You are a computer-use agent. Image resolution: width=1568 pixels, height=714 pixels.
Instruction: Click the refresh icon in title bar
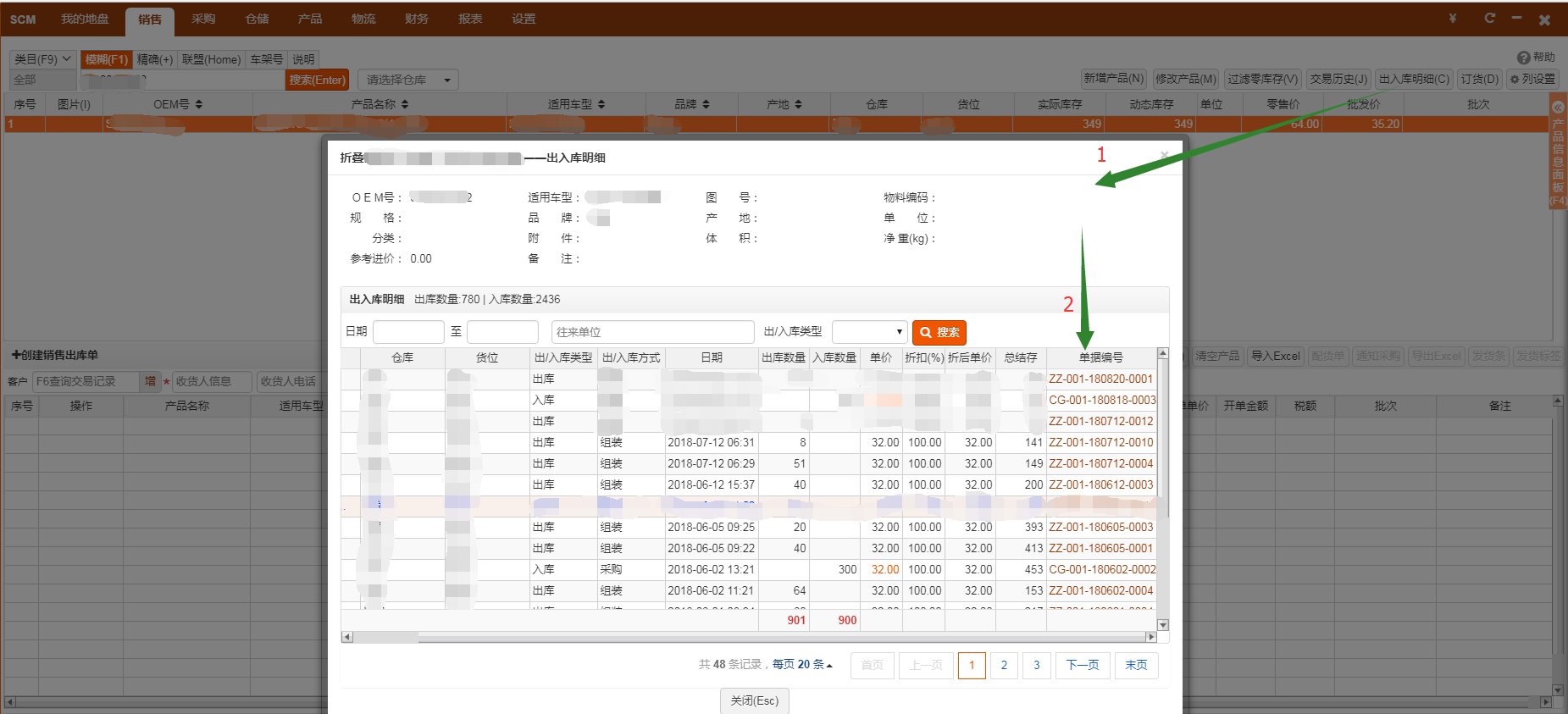tap(1490, 18)
